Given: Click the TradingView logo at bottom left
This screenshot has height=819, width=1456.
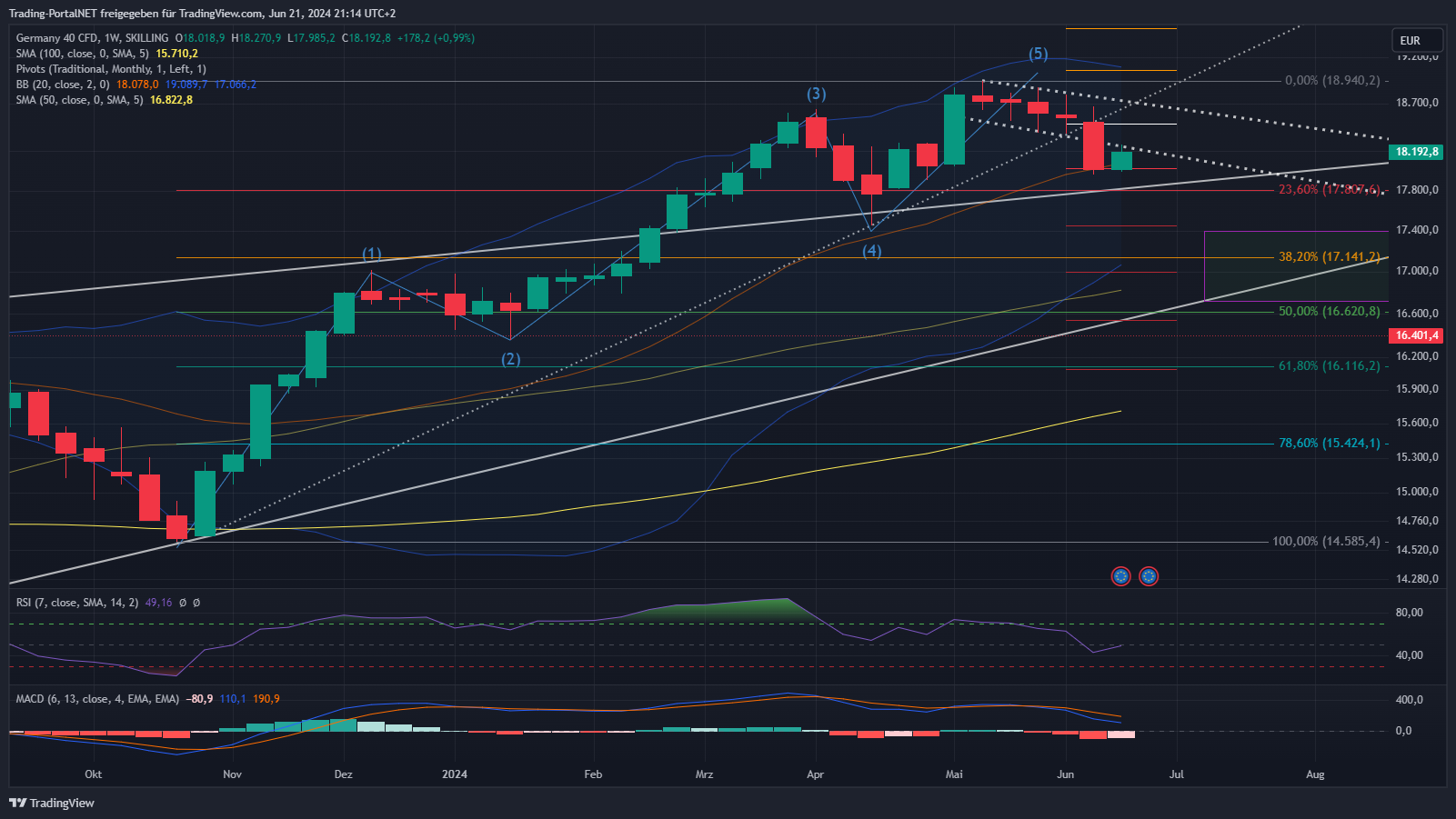Looking at the screenshot, I should tap(52, 803).
